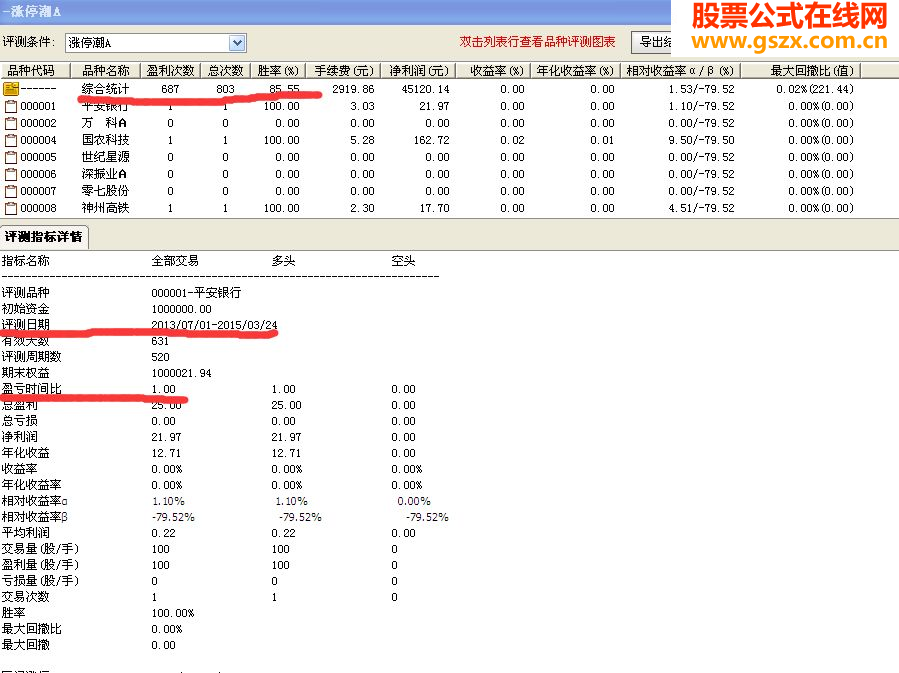The width and height of the screenshot is (899, 673).
Task: Click max drawdown value 0.02%(221.44)
Action: 815,89
